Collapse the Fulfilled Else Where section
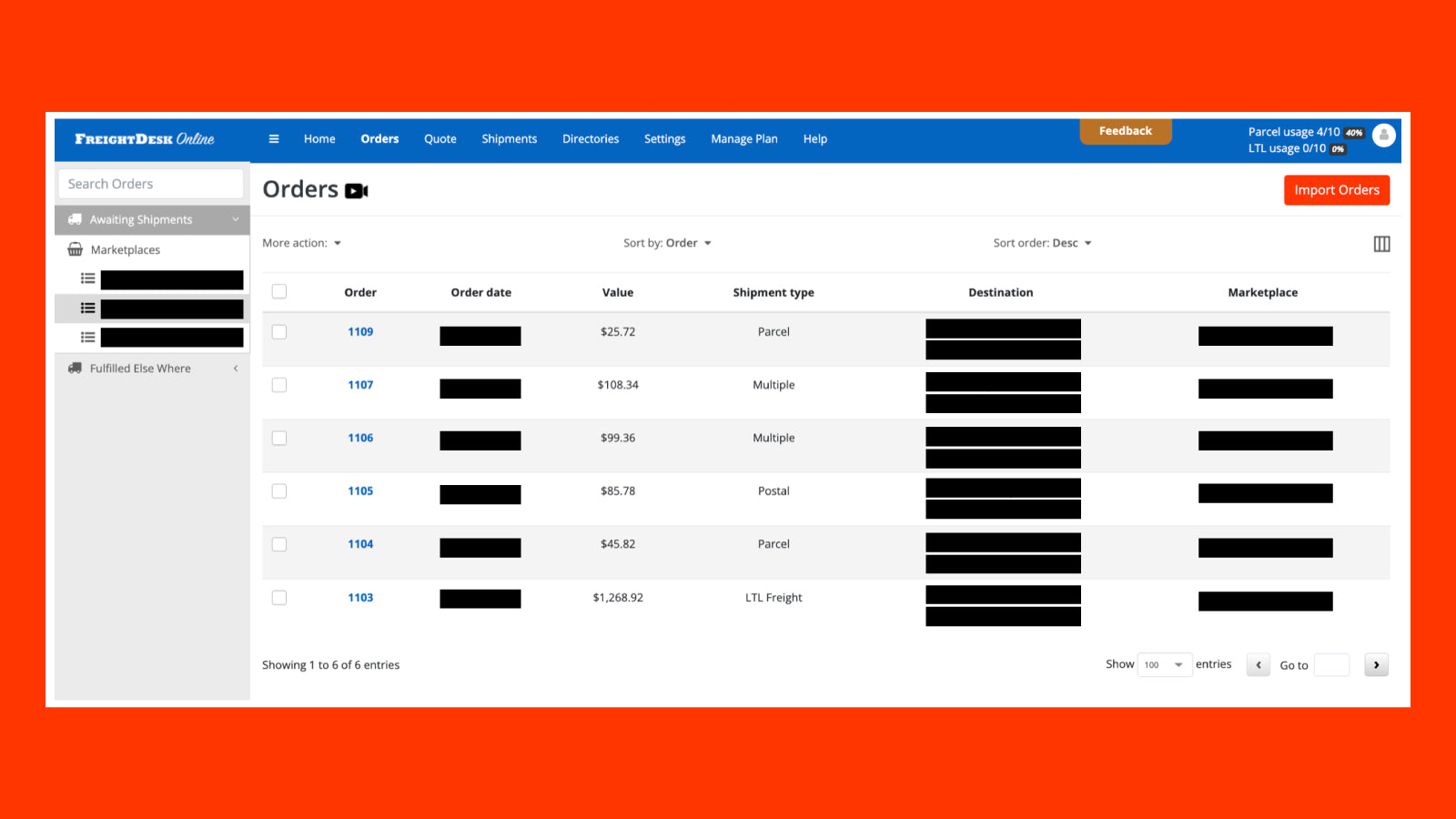Viewport: 1456px width, 819px height. point(236,368)
